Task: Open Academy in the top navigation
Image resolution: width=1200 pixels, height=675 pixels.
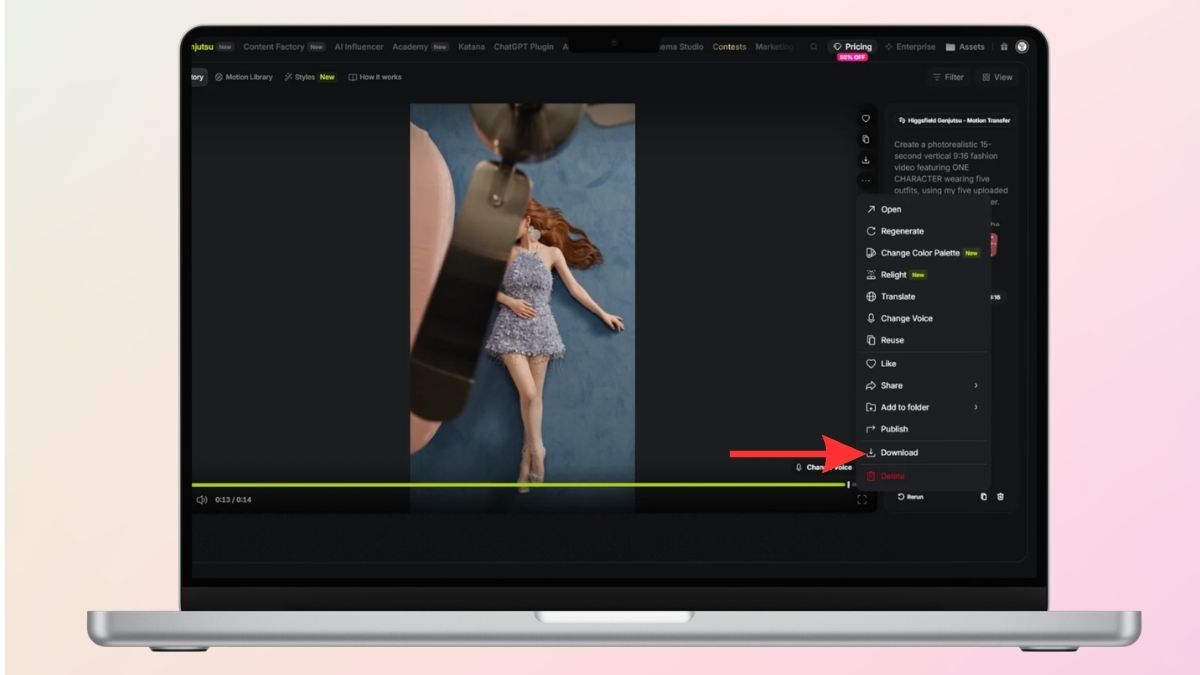Action: 420,47
